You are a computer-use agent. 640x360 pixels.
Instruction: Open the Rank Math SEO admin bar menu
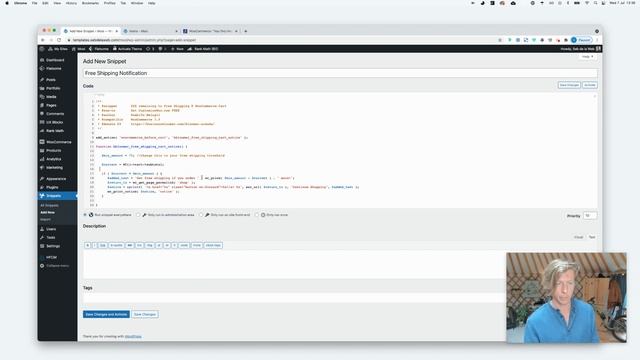coord(203,49)
